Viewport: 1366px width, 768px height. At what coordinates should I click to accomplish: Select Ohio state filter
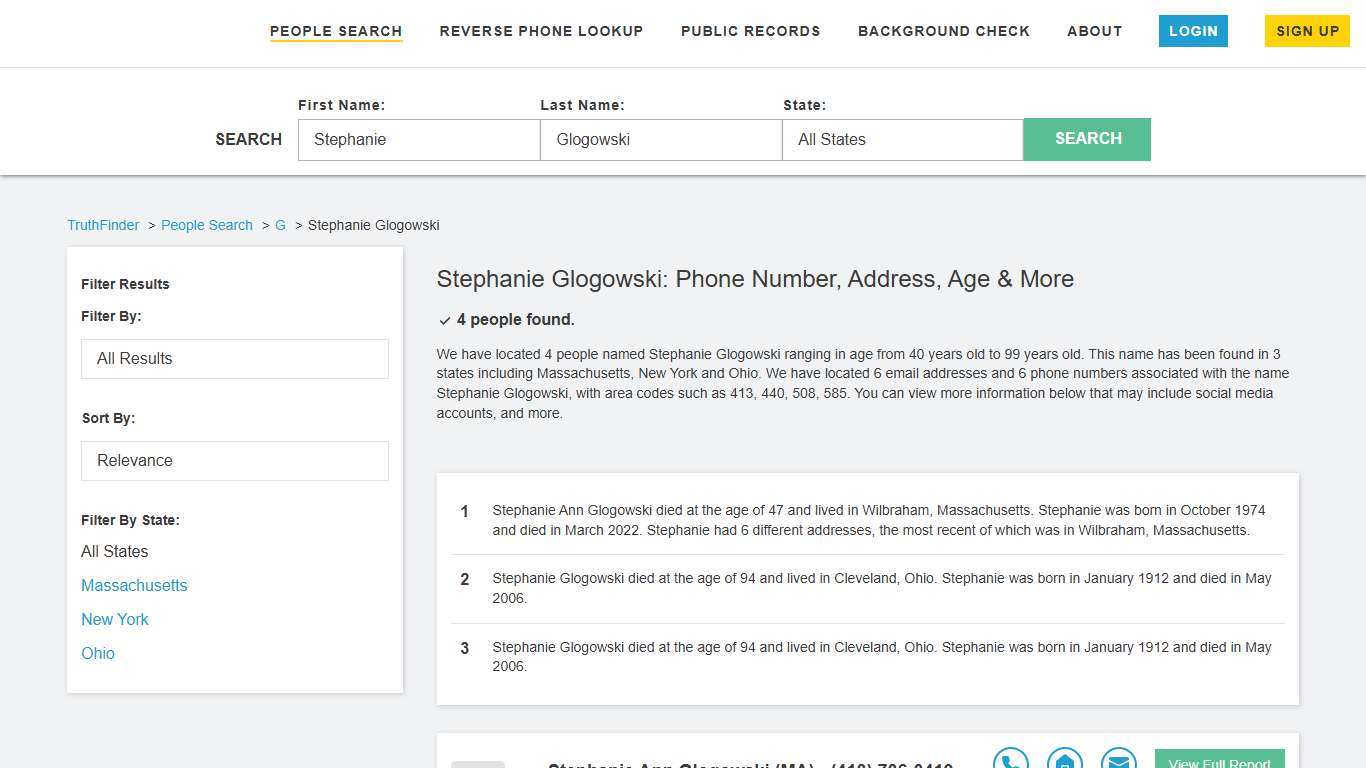tap(97, 653)
